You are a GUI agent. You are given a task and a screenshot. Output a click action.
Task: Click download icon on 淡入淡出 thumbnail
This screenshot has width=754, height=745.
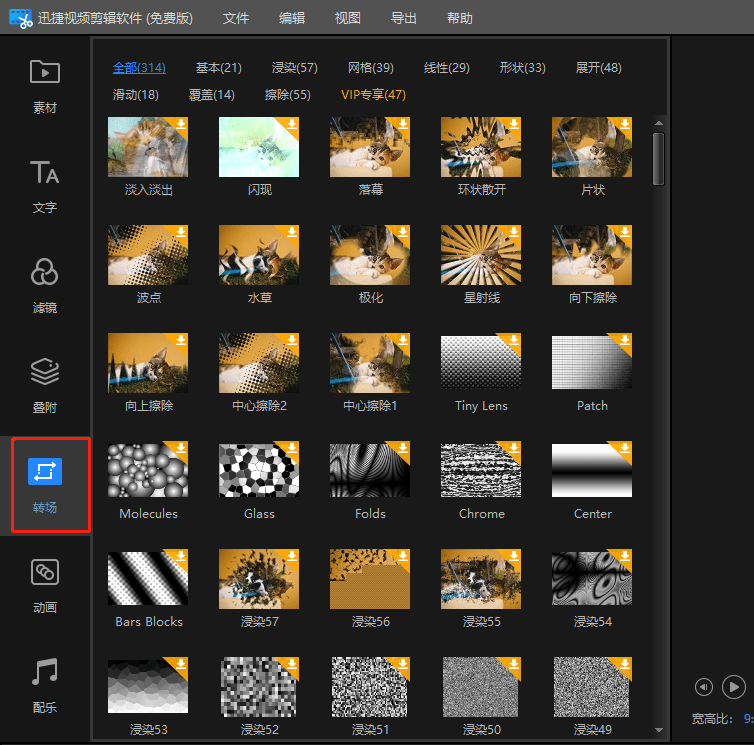tap(181, 124)
